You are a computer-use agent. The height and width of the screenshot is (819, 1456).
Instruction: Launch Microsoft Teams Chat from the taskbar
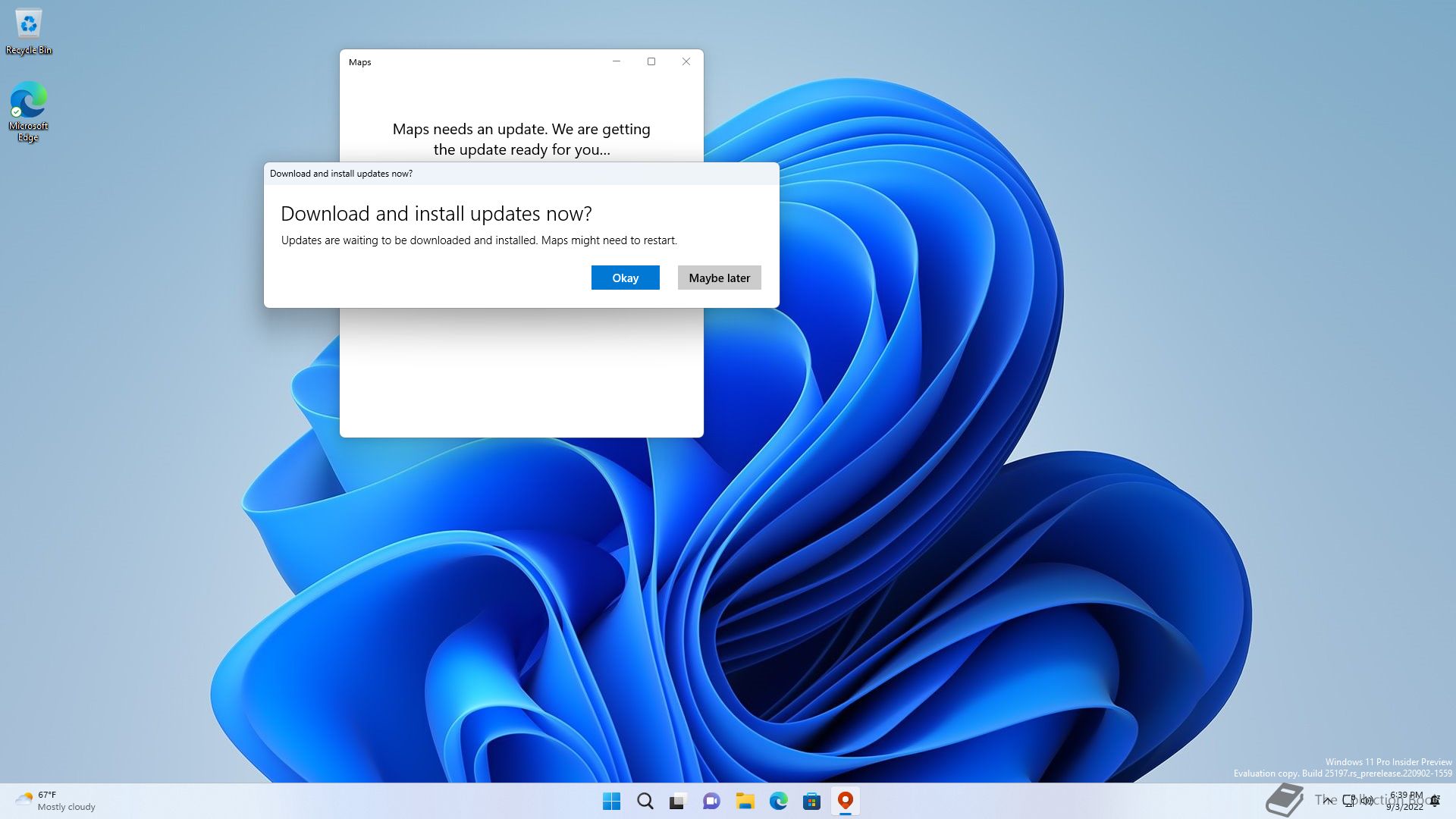point(711,801)
